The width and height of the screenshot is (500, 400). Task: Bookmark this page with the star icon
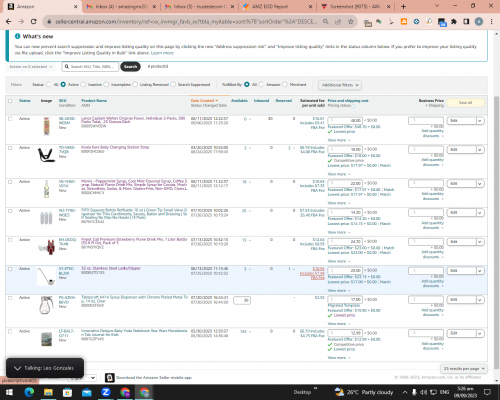(350, 21)
